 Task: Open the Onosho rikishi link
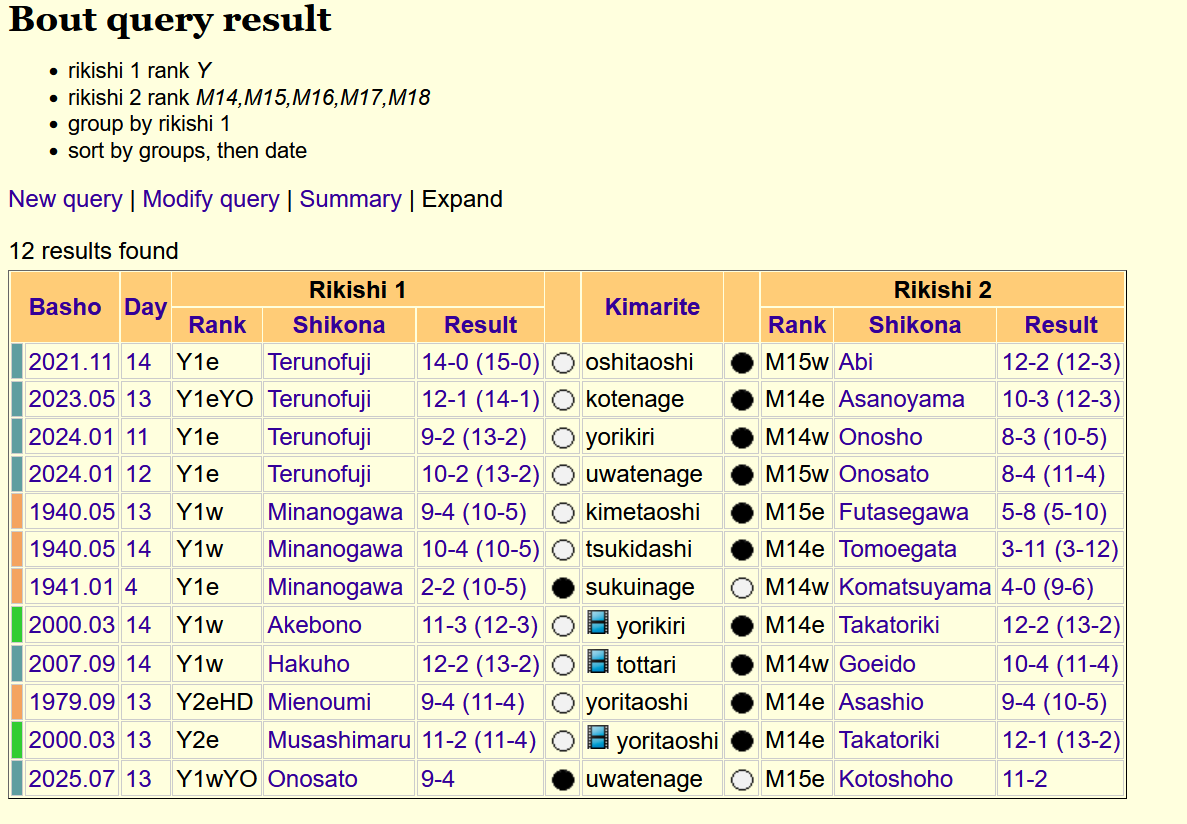[x=880, y=437]
